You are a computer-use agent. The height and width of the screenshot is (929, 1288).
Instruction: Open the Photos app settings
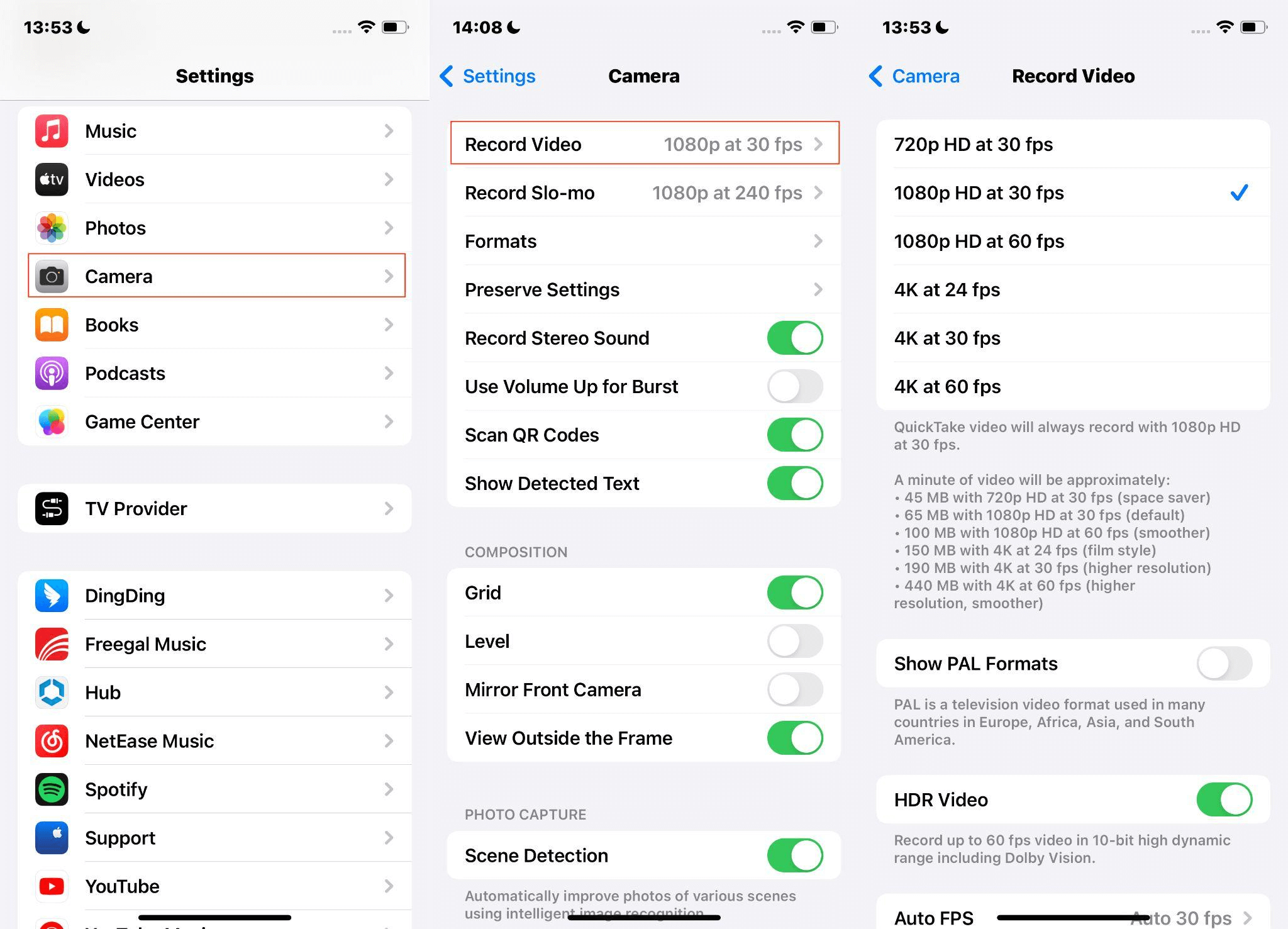(x=213, y=228)
